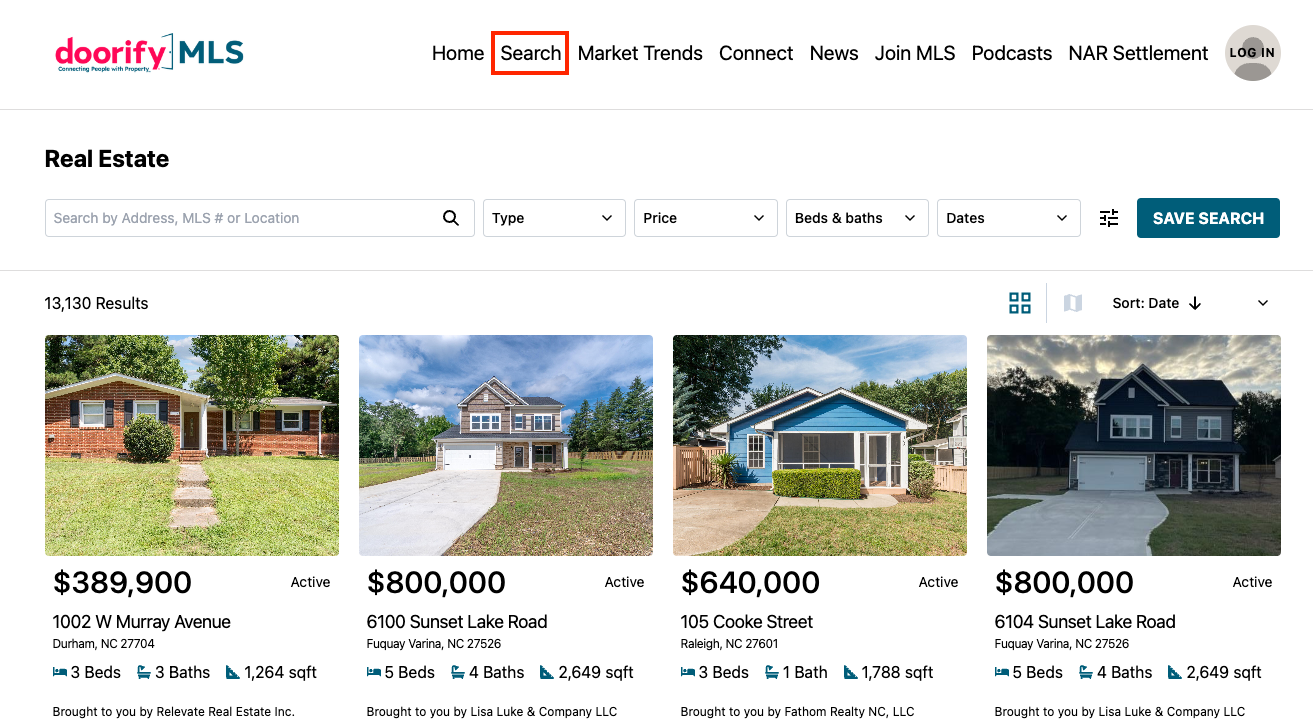Expand the Beds & baths dropdown
Screen dimensions: 1313x728
pos(856,217)
